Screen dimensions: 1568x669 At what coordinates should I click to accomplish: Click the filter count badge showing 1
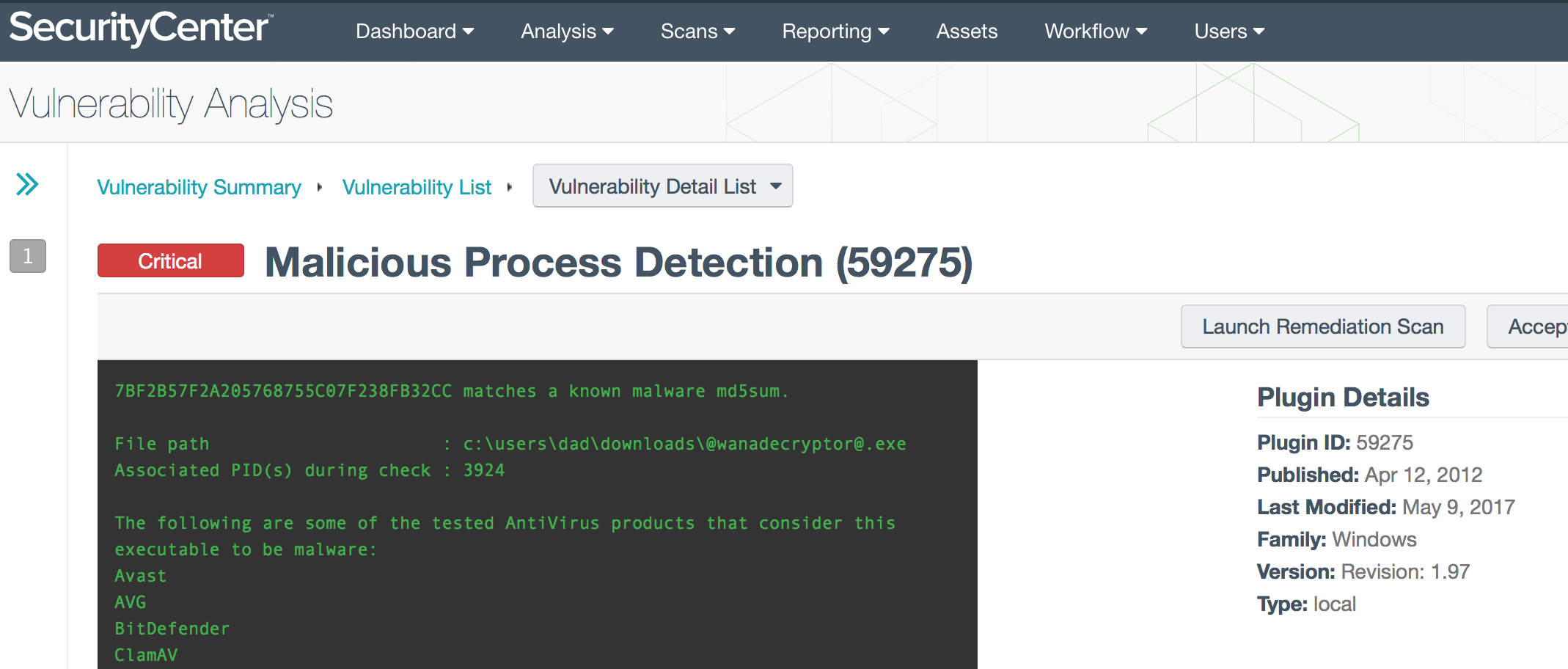(28, 256)
